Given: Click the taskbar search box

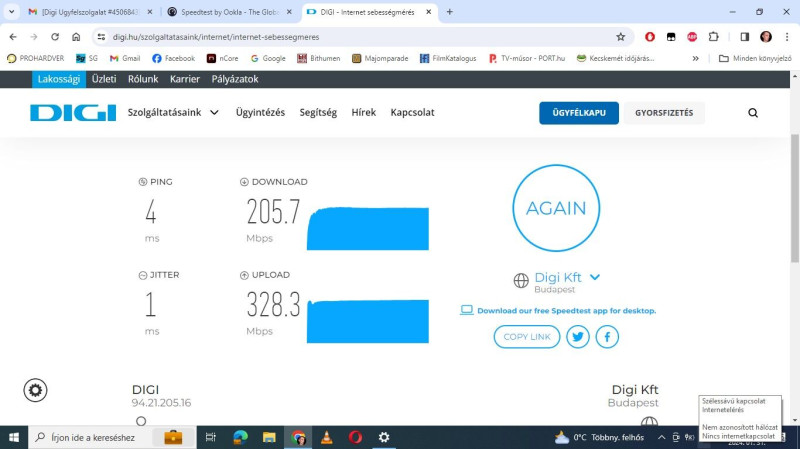Looking at the screenshot, I should point(112,437).
